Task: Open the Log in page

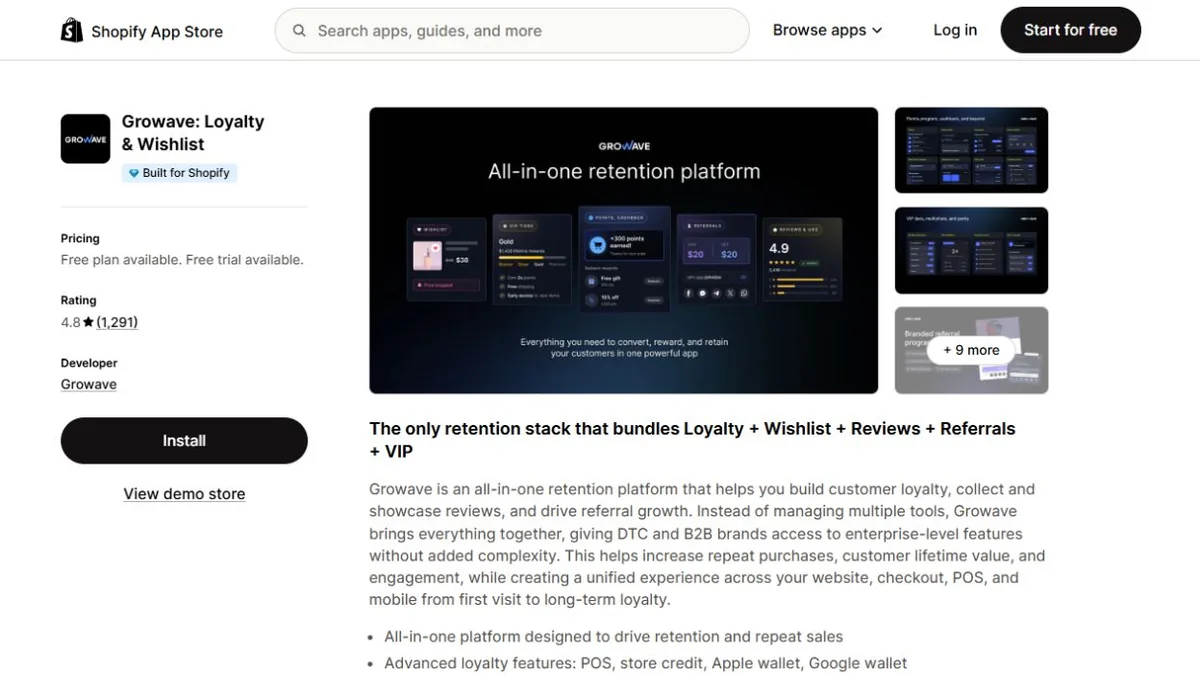Action: pos(955,30)
